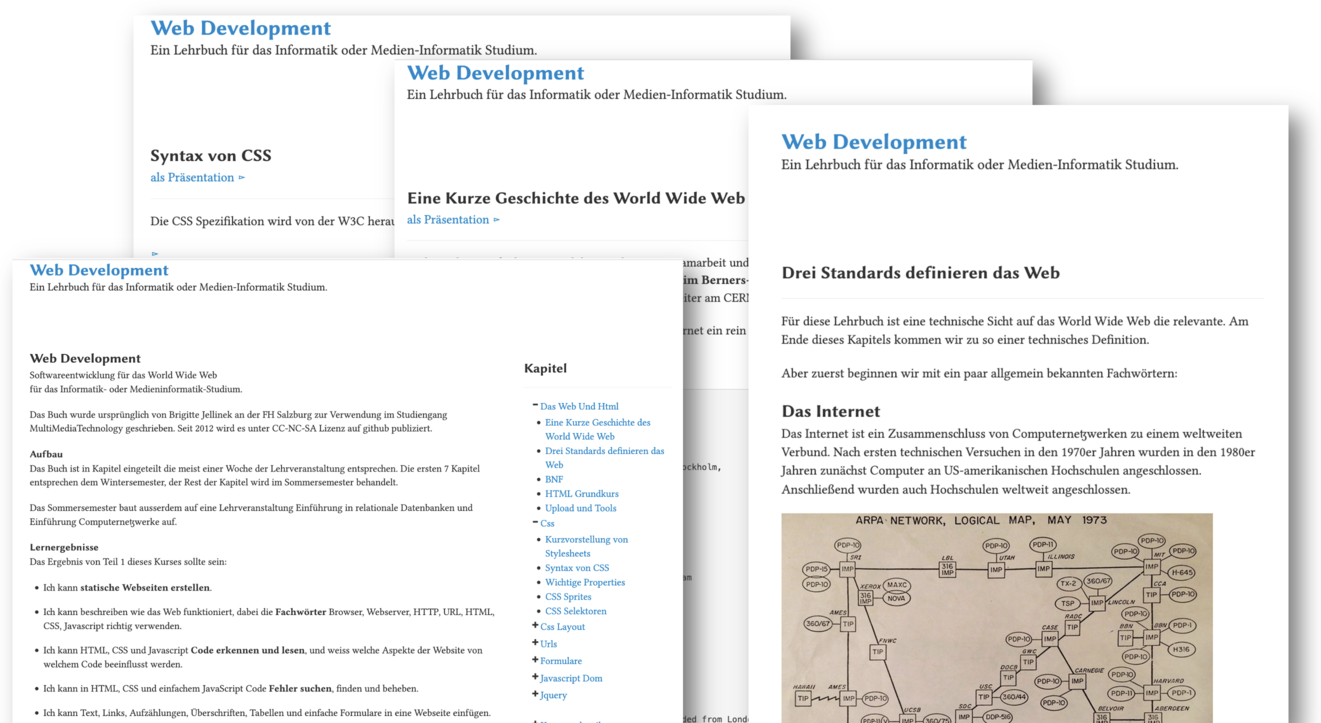The image size is (1321, 723).
Task: Click the plus icon beside "Jquery"
Action: (x=536, y=694)
